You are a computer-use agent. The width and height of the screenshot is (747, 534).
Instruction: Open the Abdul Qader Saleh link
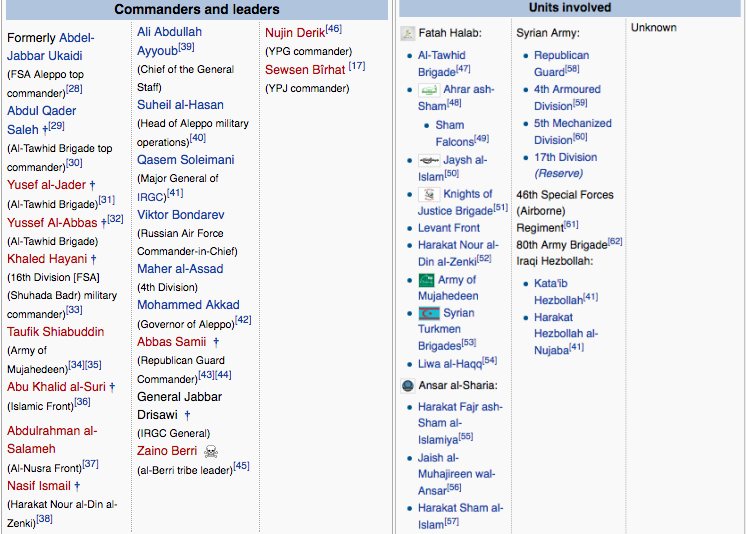41,120
